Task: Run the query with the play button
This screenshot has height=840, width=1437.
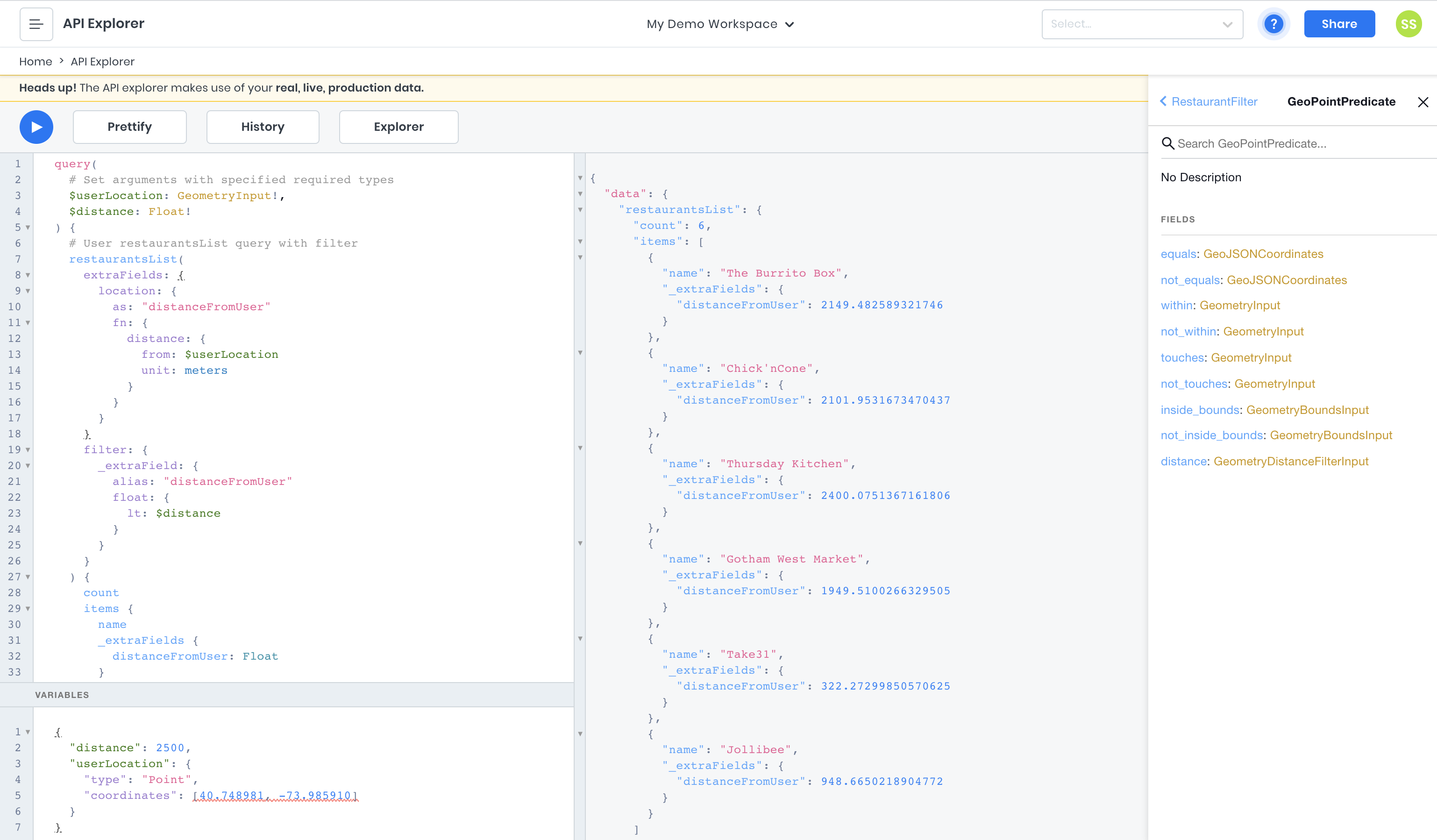Action: (36, 127)
